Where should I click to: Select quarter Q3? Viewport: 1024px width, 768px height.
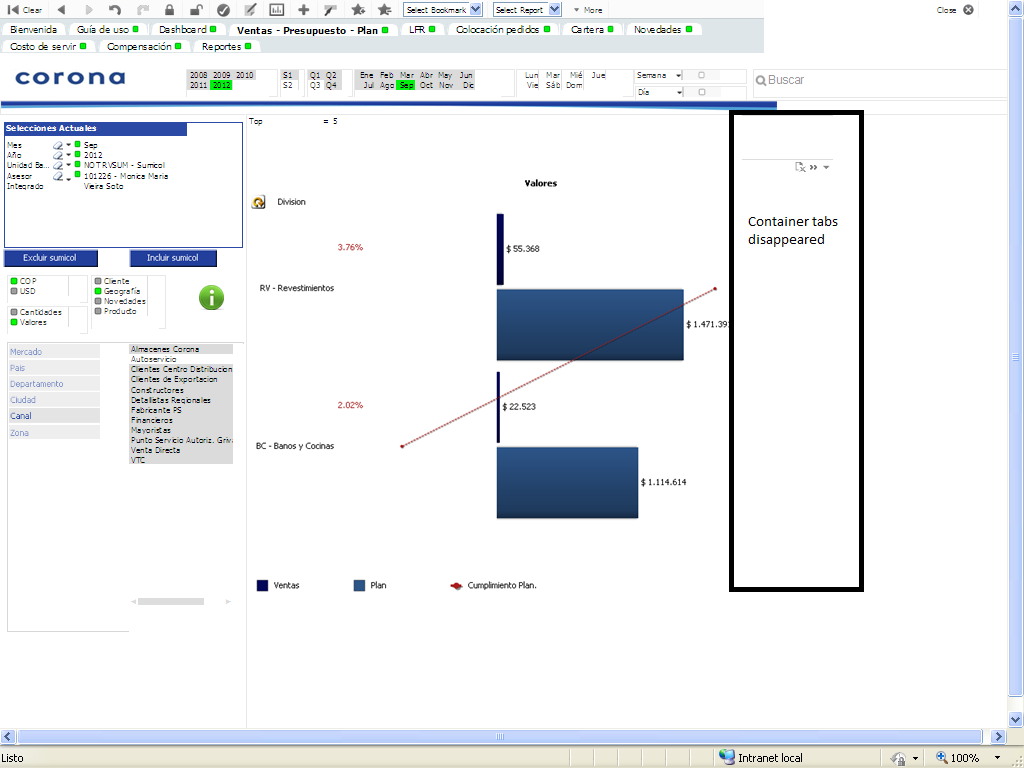pyautogui.click(x=315, y=86)
